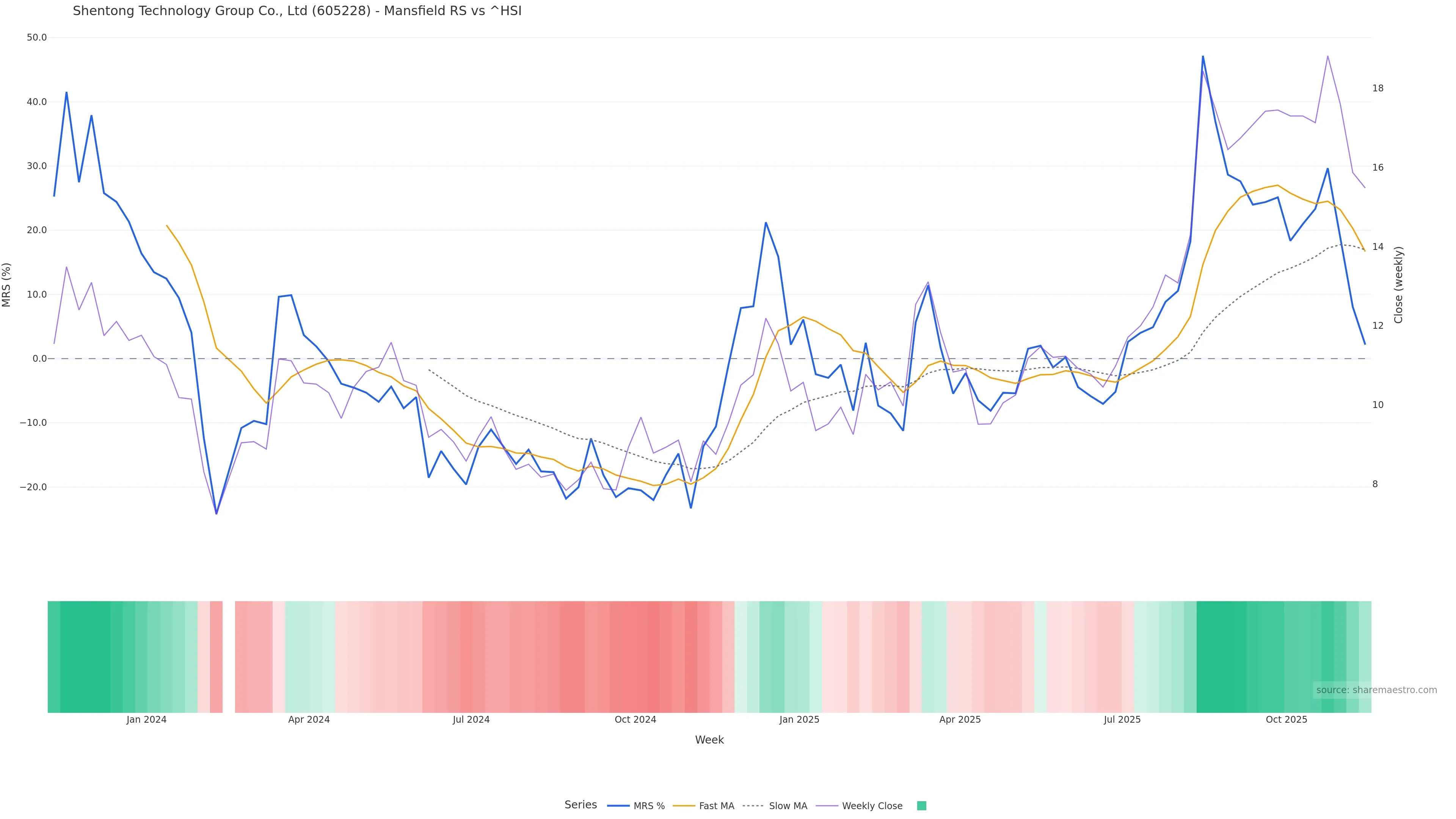The image size is (1456, 819).
Task: Click the orange Fast MA legend line icon
Action: click(x=684, y=806)
